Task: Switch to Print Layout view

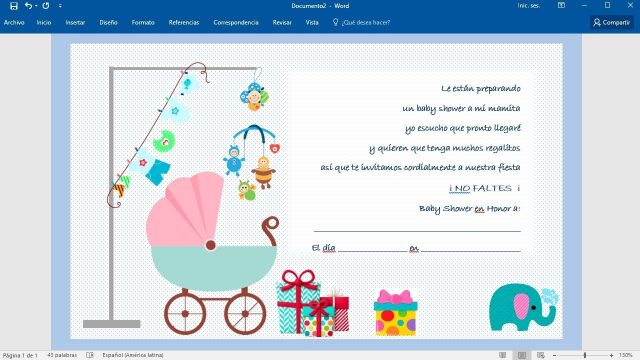Action: [522, 355]
